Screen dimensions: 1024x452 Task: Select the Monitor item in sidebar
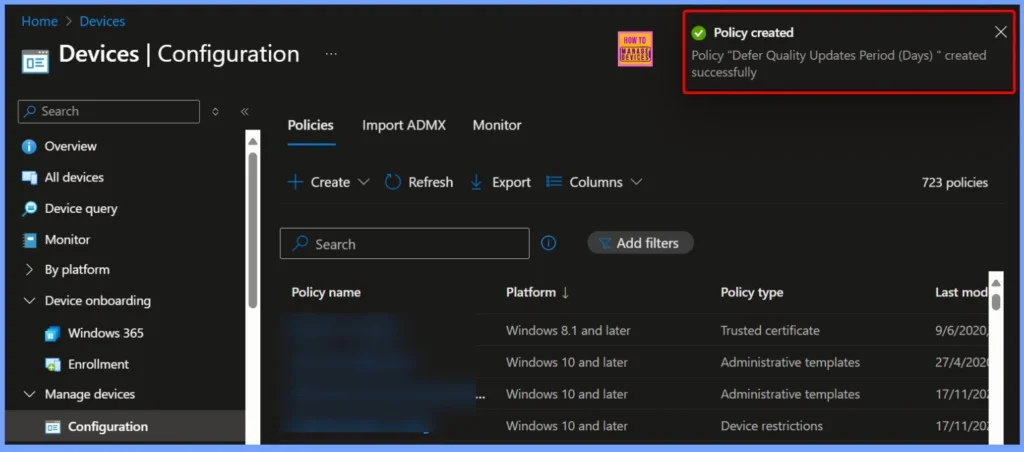tap(67, 239)
